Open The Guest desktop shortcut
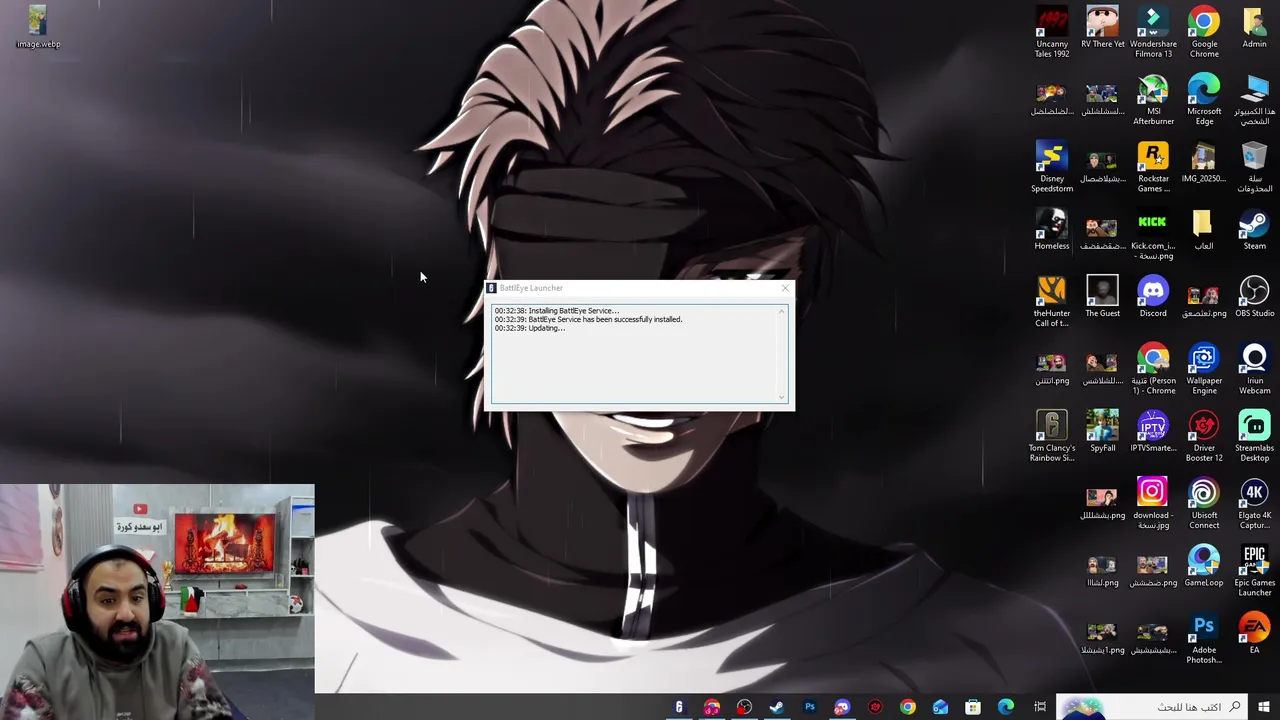The image size is (1280, 720). coord(1102,296)
